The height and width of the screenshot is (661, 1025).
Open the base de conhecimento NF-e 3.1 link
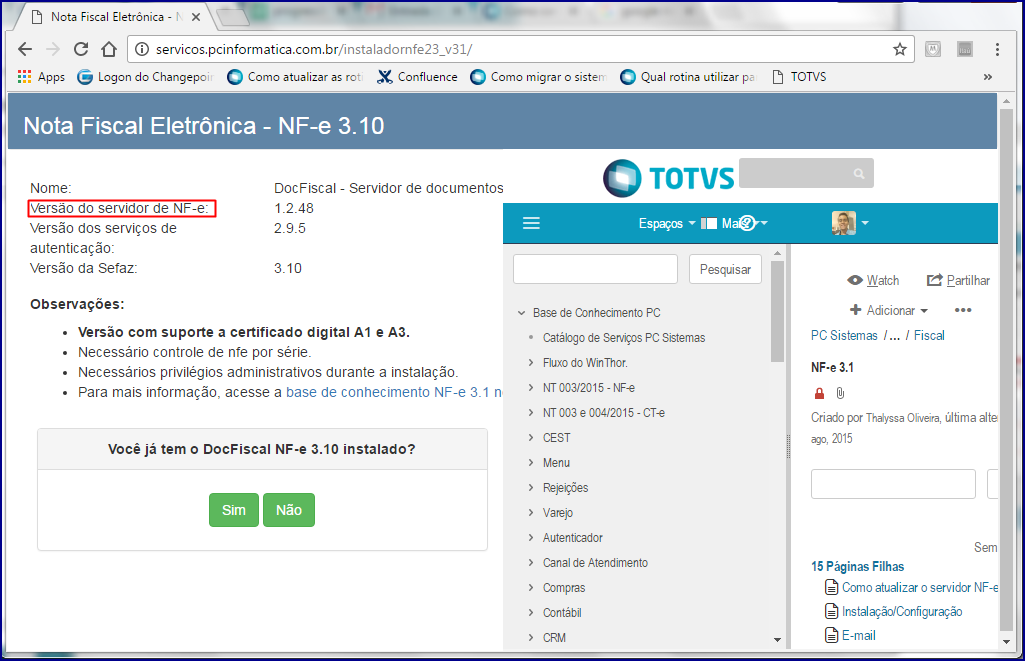coord(394,392)
